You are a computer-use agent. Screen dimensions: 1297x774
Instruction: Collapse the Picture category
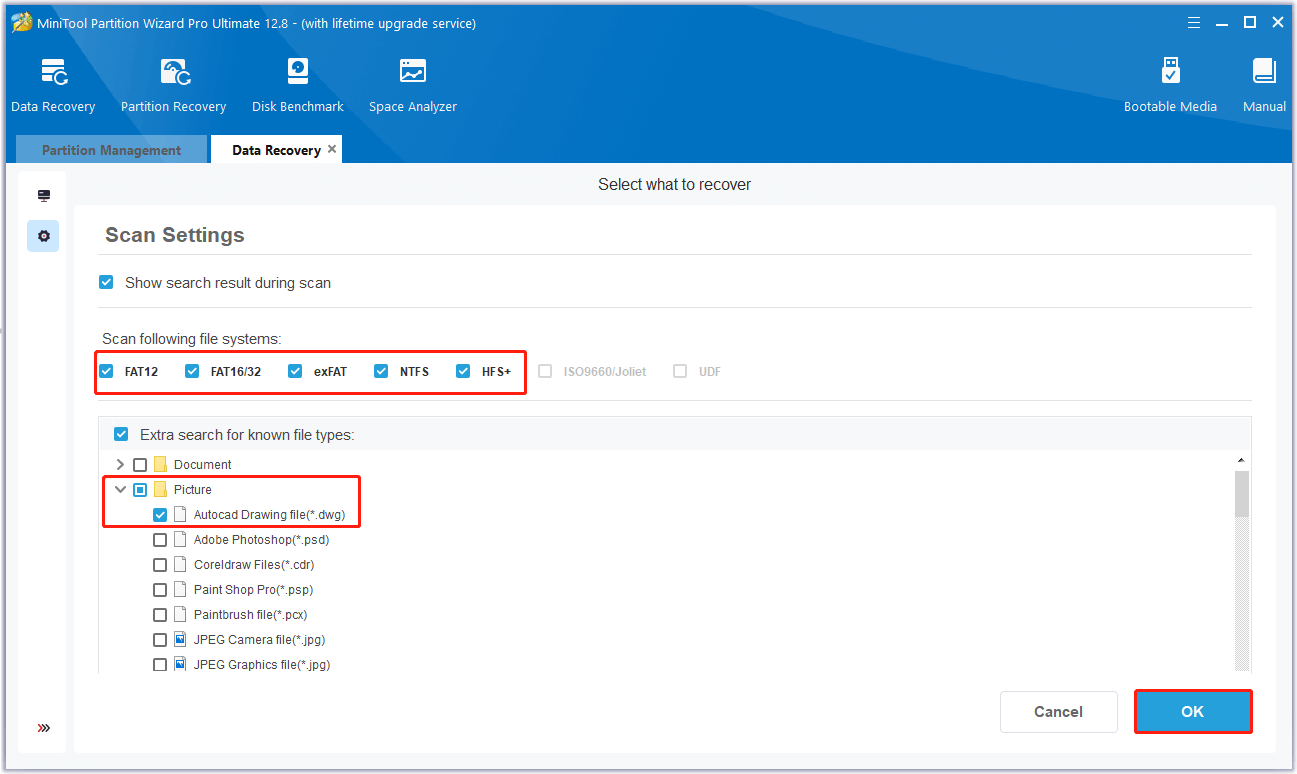coord(121,490)
